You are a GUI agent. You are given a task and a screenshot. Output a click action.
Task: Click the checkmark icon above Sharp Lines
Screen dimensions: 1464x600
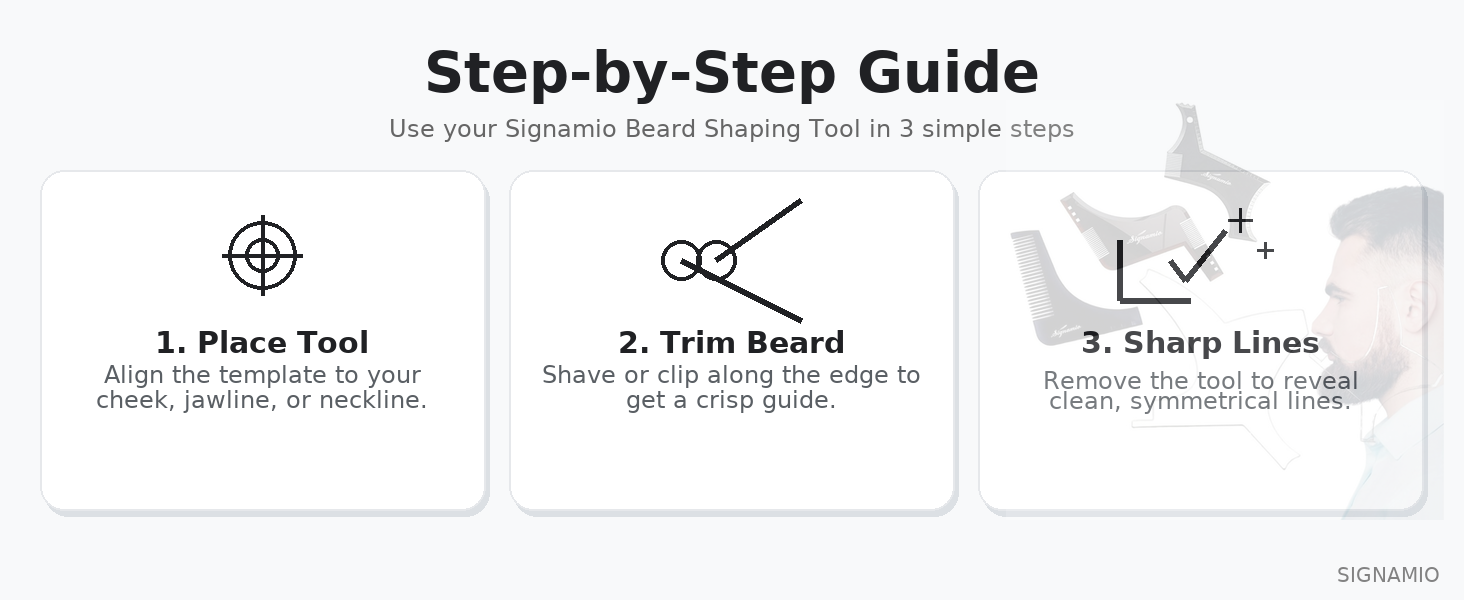point(1196,257)
